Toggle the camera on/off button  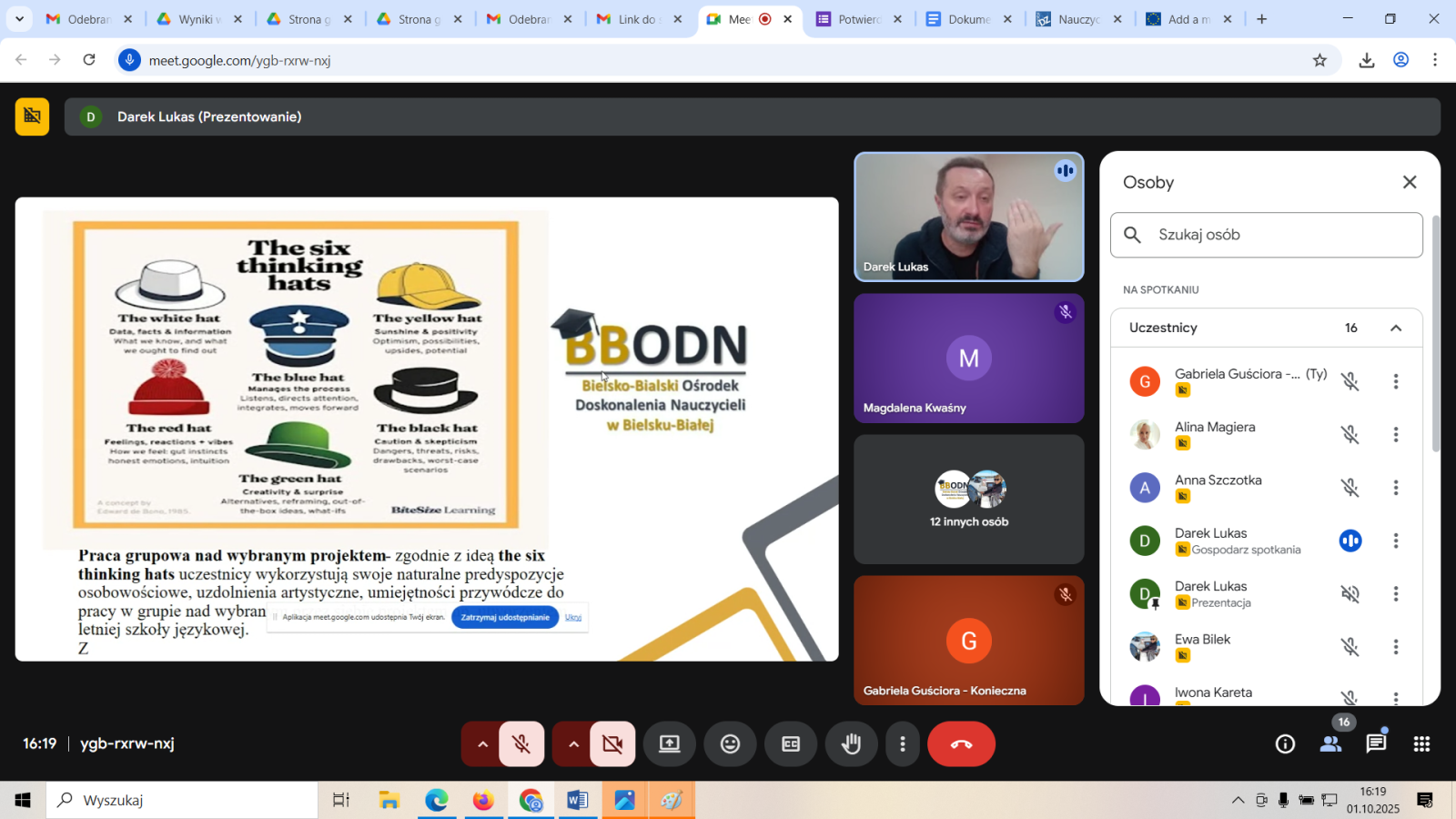(612, 744)
